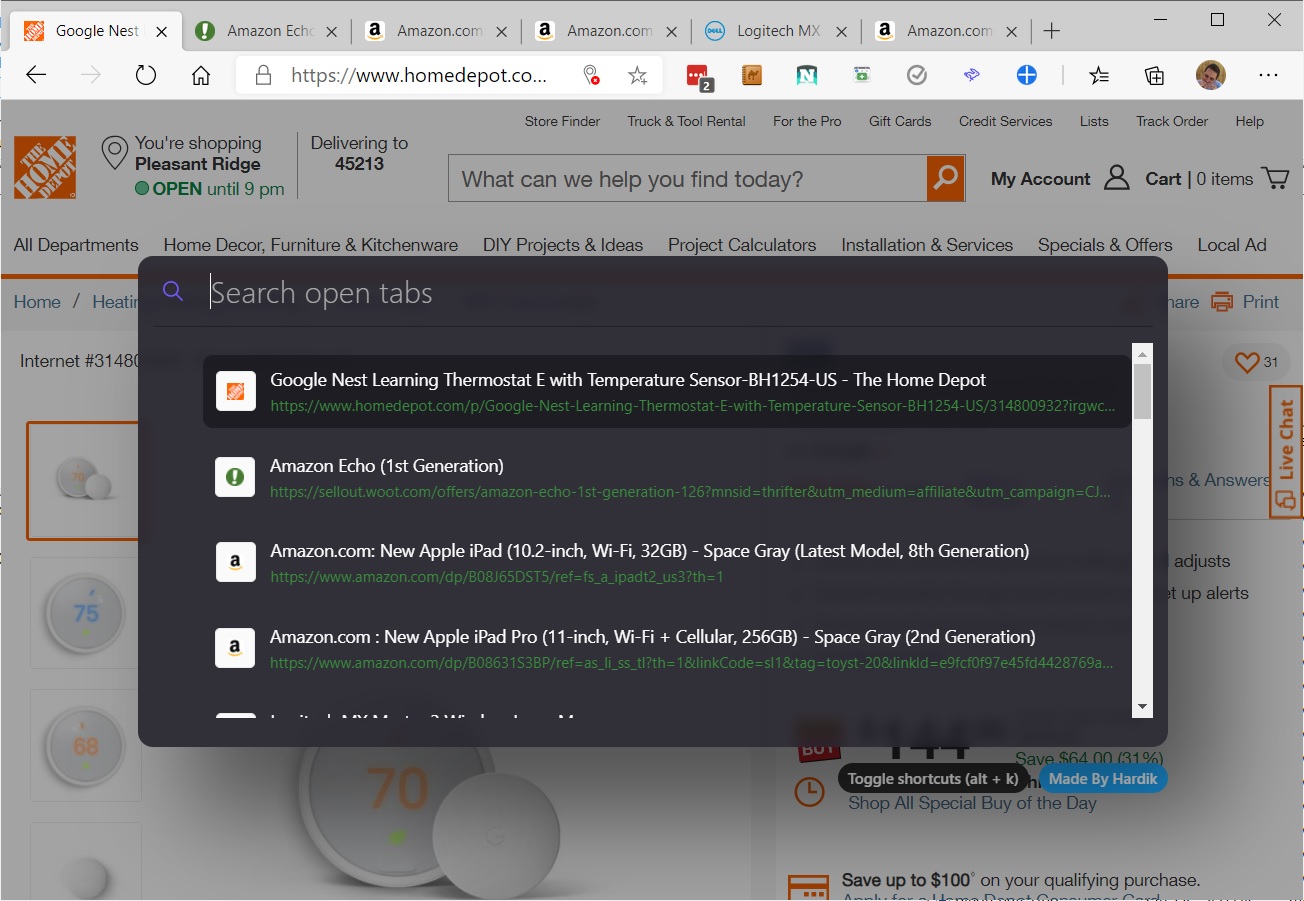
Task: Open a new browser tab
Action: tap(1051, 31)
